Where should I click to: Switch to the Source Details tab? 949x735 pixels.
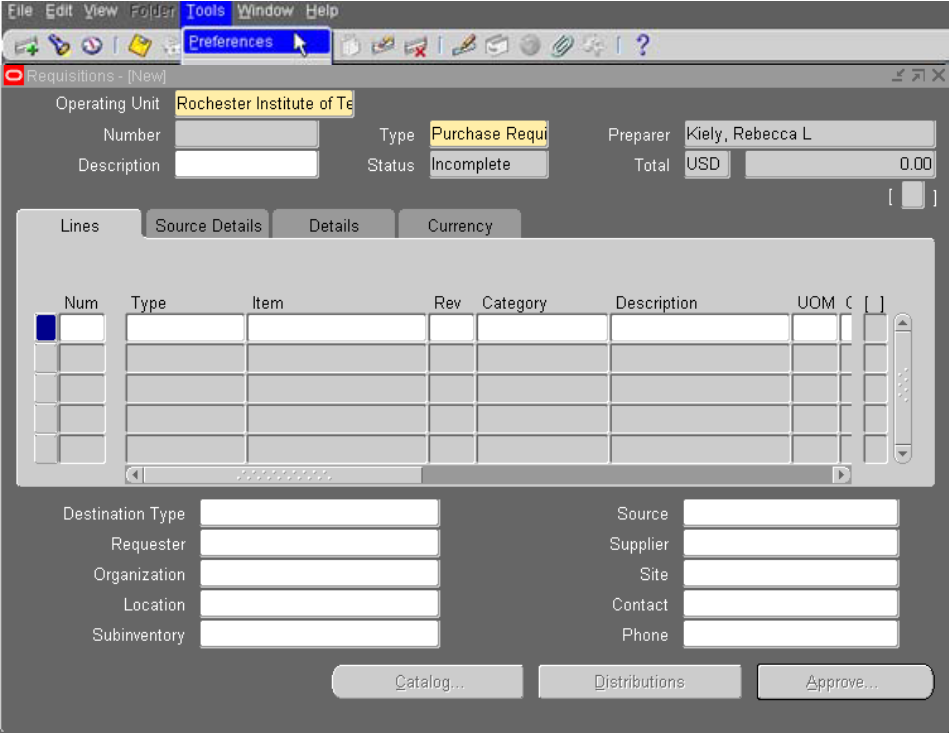208,226
